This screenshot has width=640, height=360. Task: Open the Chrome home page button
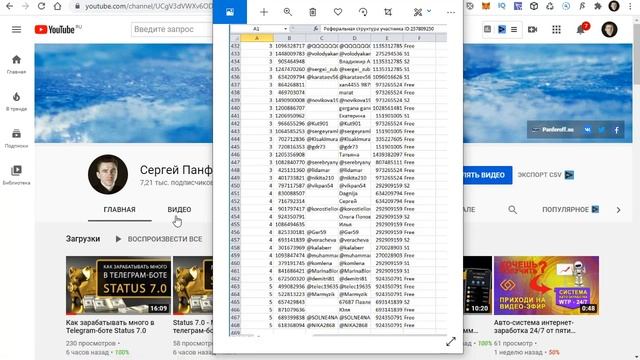click(58, 6)
